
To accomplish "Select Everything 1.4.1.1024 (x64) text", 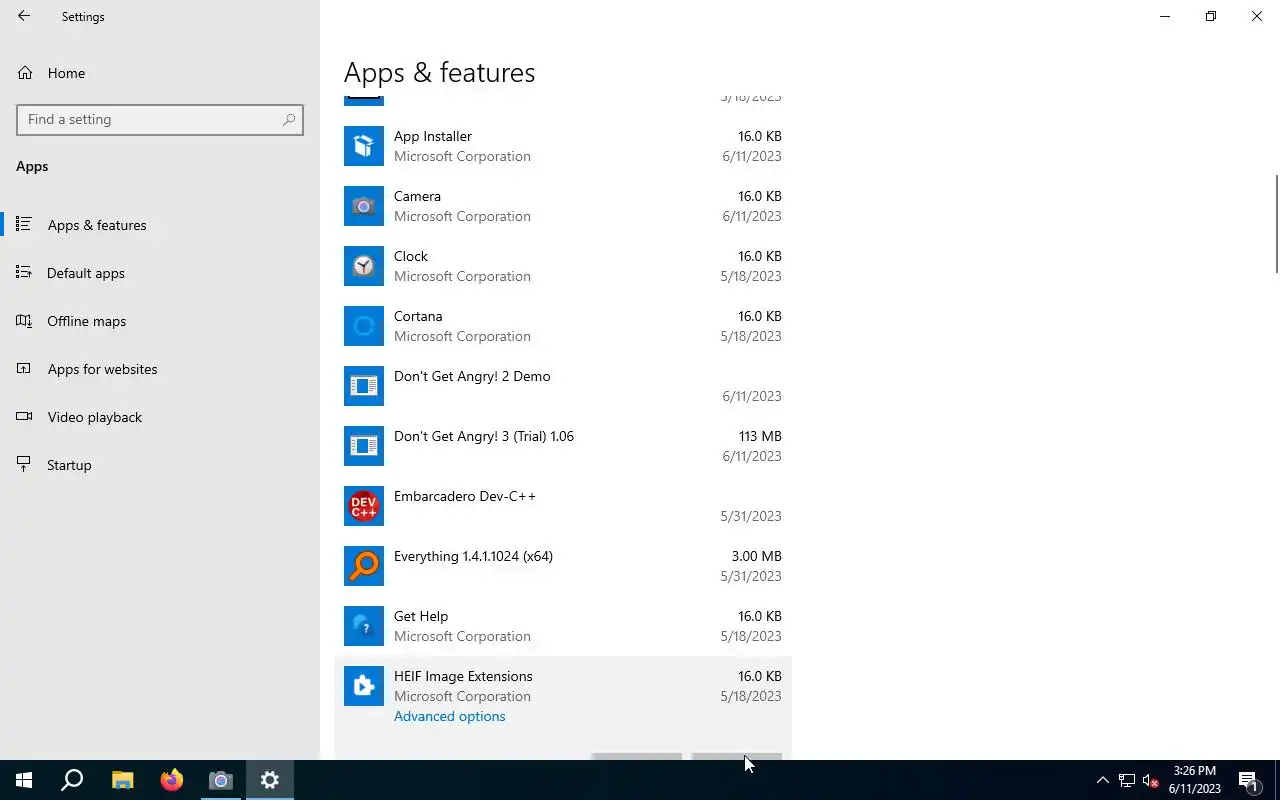I will [x=473, y=556].
